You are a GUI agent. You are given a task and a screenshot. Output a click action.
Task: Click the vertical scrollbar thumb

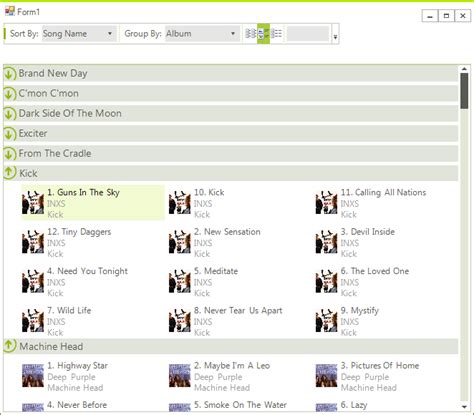[x=464, y=91]
